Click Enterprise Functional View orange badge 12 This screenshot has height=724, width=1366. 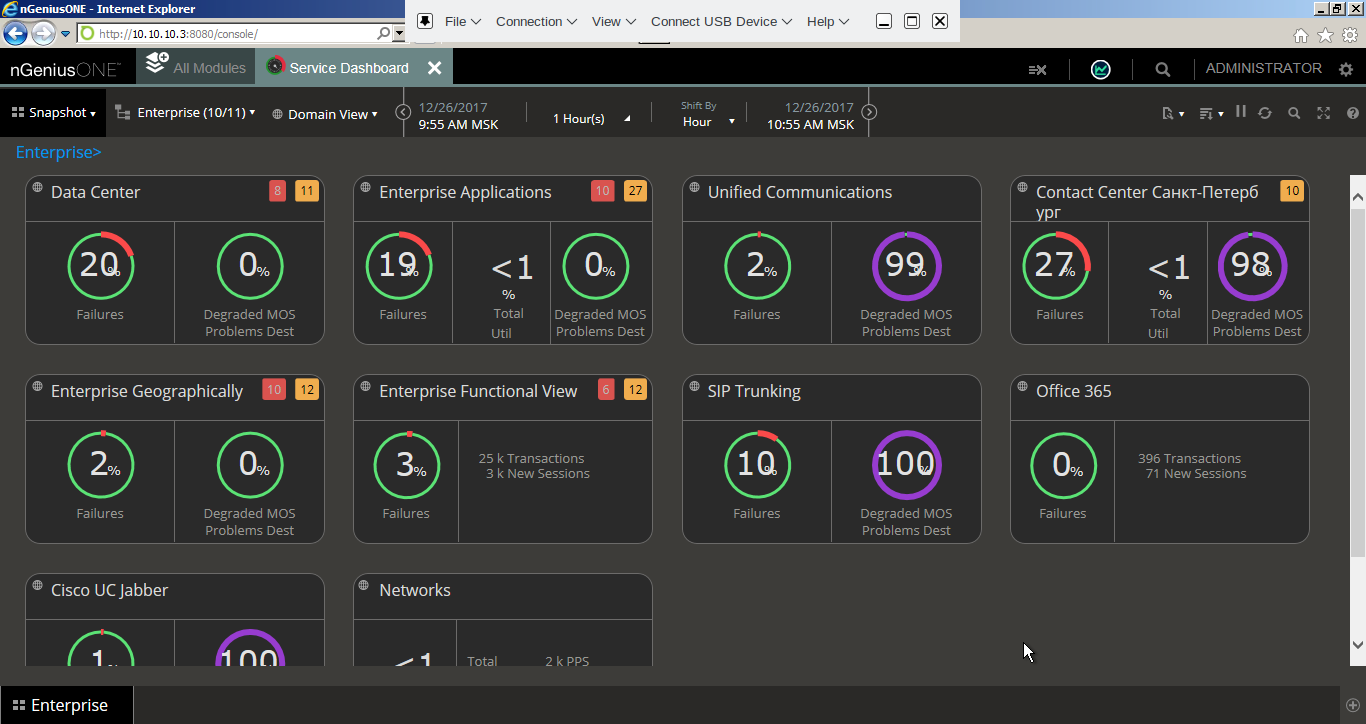tap(635, 390)
